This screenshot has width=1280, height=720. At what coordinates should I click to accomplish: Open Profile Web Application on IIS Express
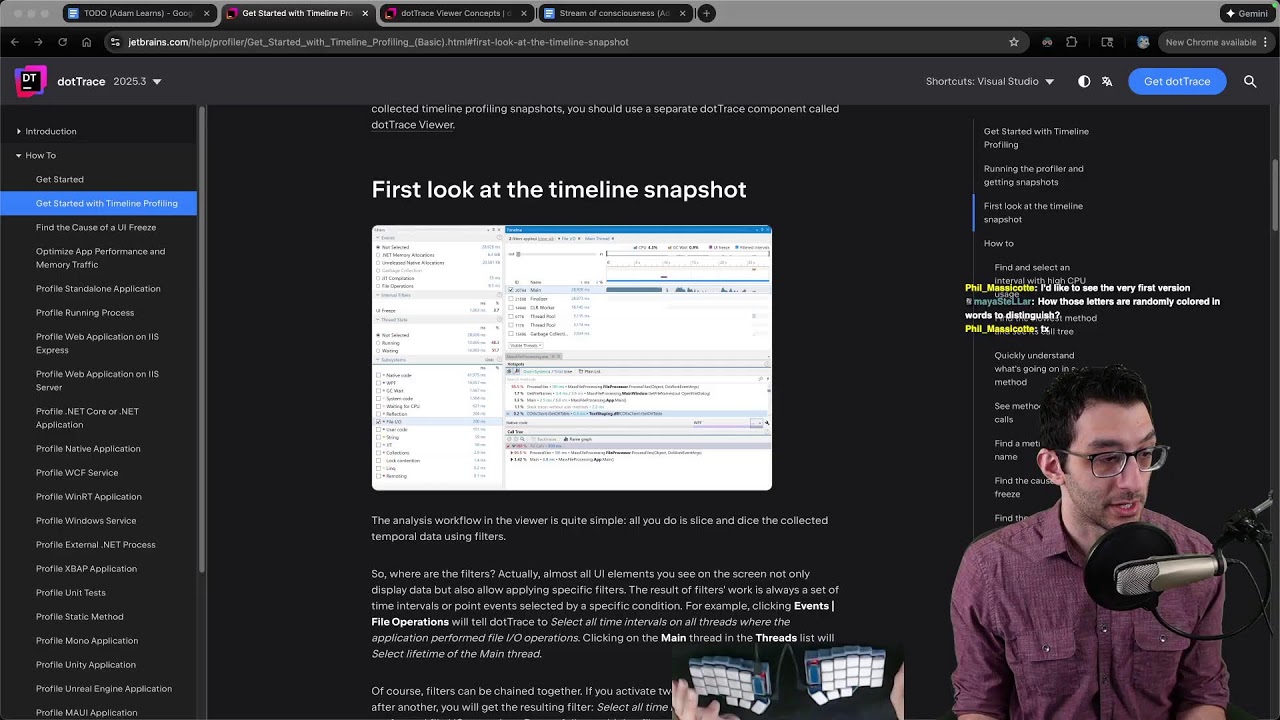97,343
